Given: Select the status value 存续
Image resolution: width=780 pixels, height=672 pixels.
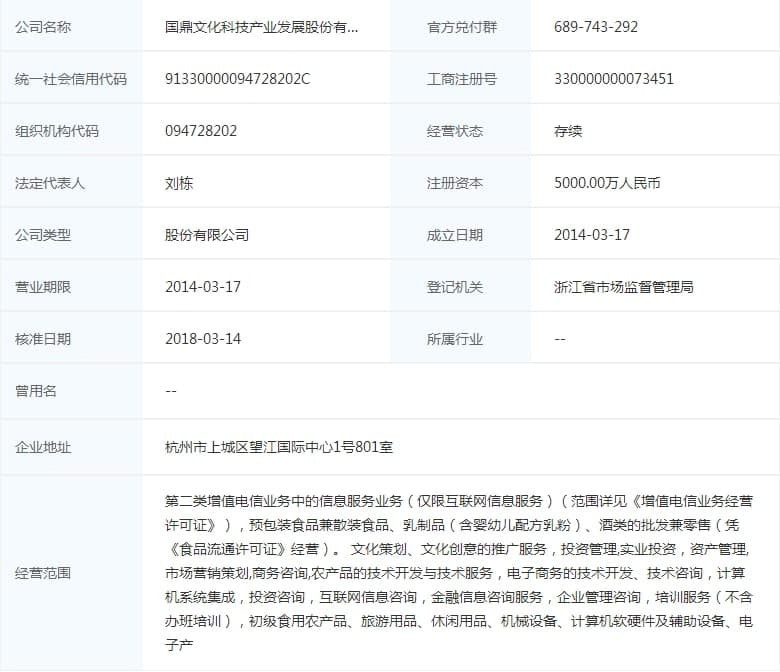Looking at the screenshot, I should (x=568, y=131).
